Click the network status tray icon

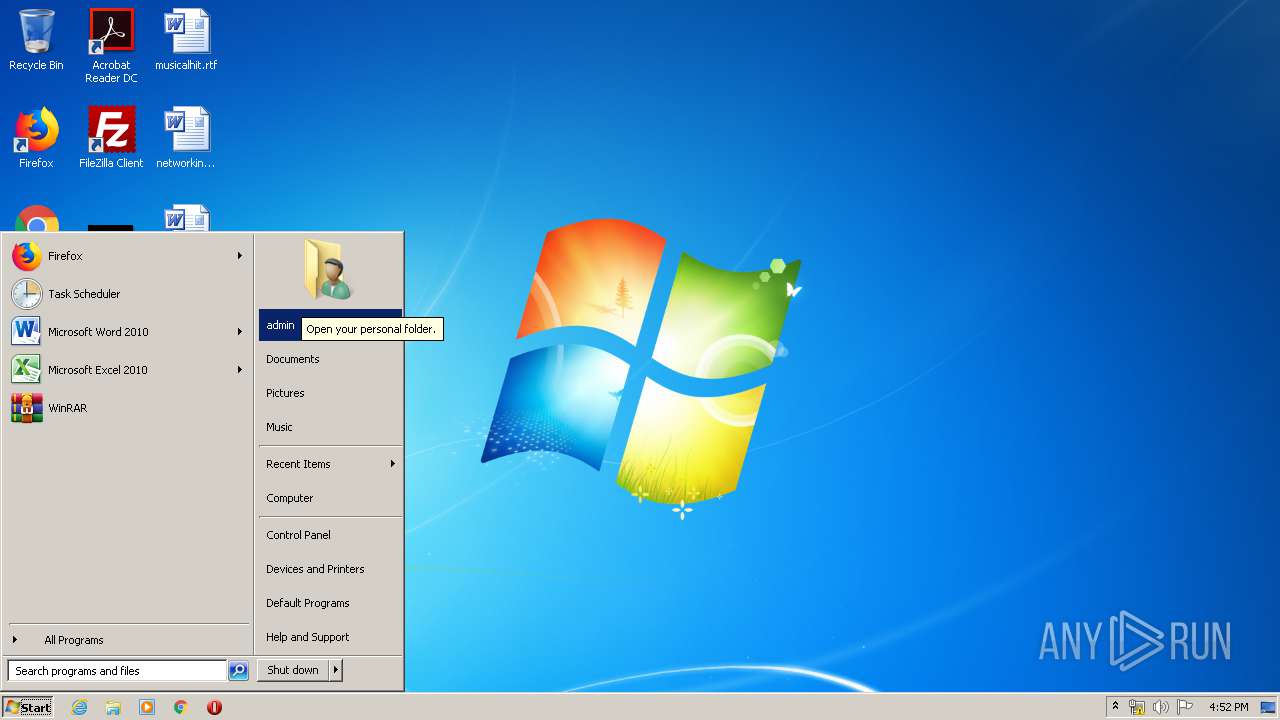(x=1137, y=707)
